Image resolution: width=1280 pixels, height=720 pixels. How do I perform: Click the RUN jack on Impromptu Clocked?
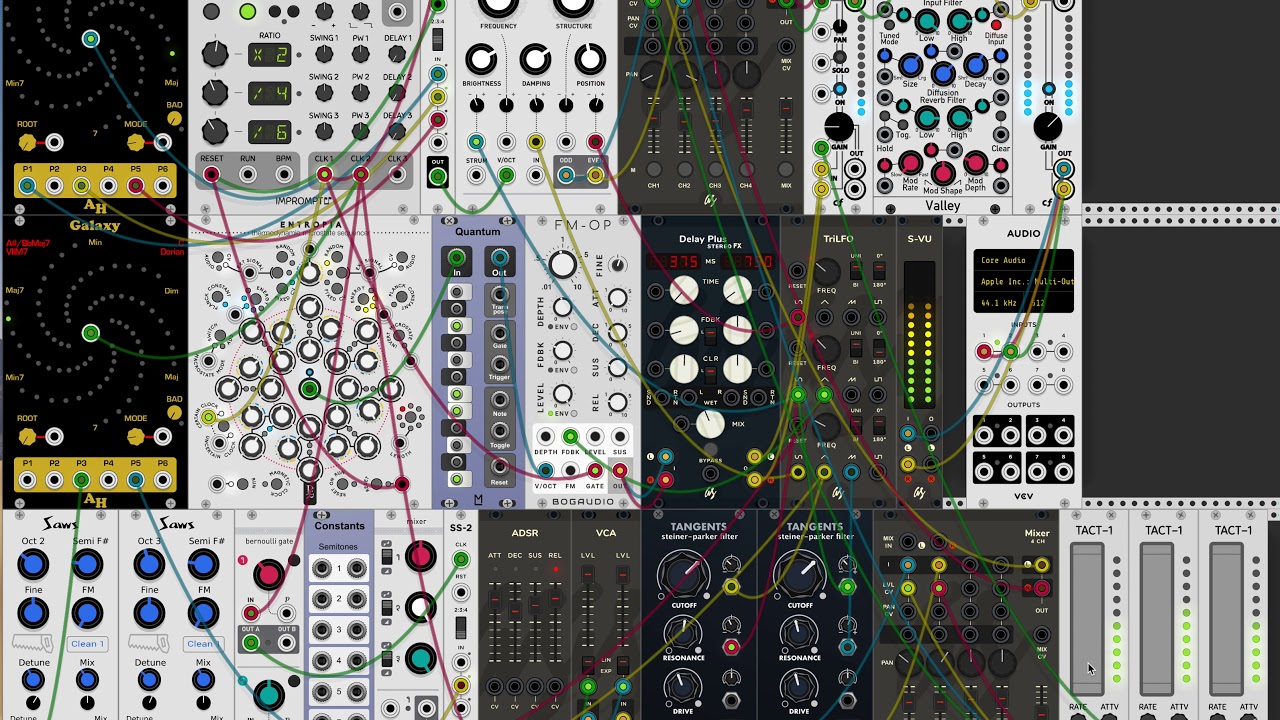tap(248, 175)
